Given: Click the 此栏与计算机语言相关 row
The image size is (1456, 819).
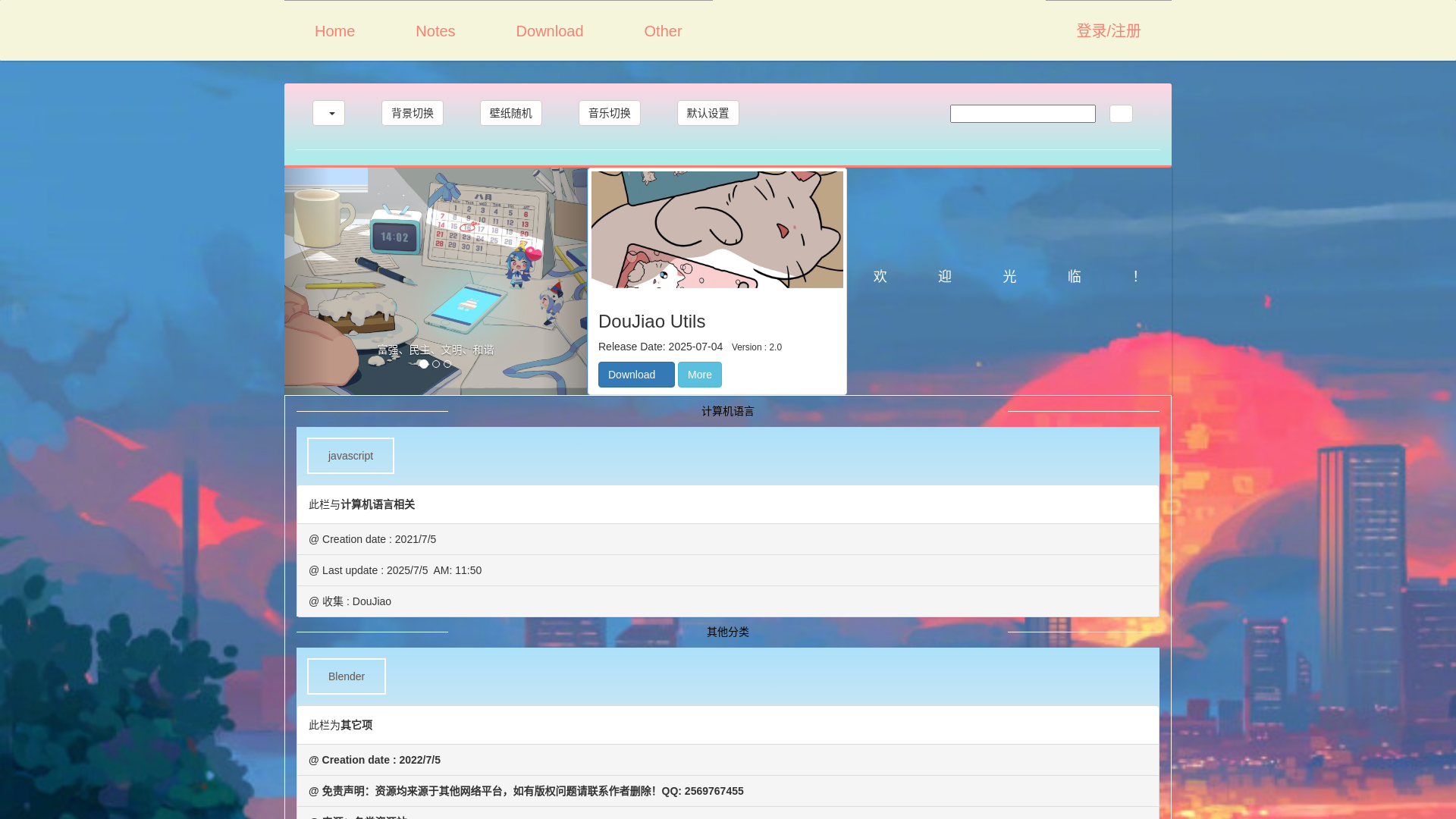Looking at the screenshot, I should [x=728, y=505].
